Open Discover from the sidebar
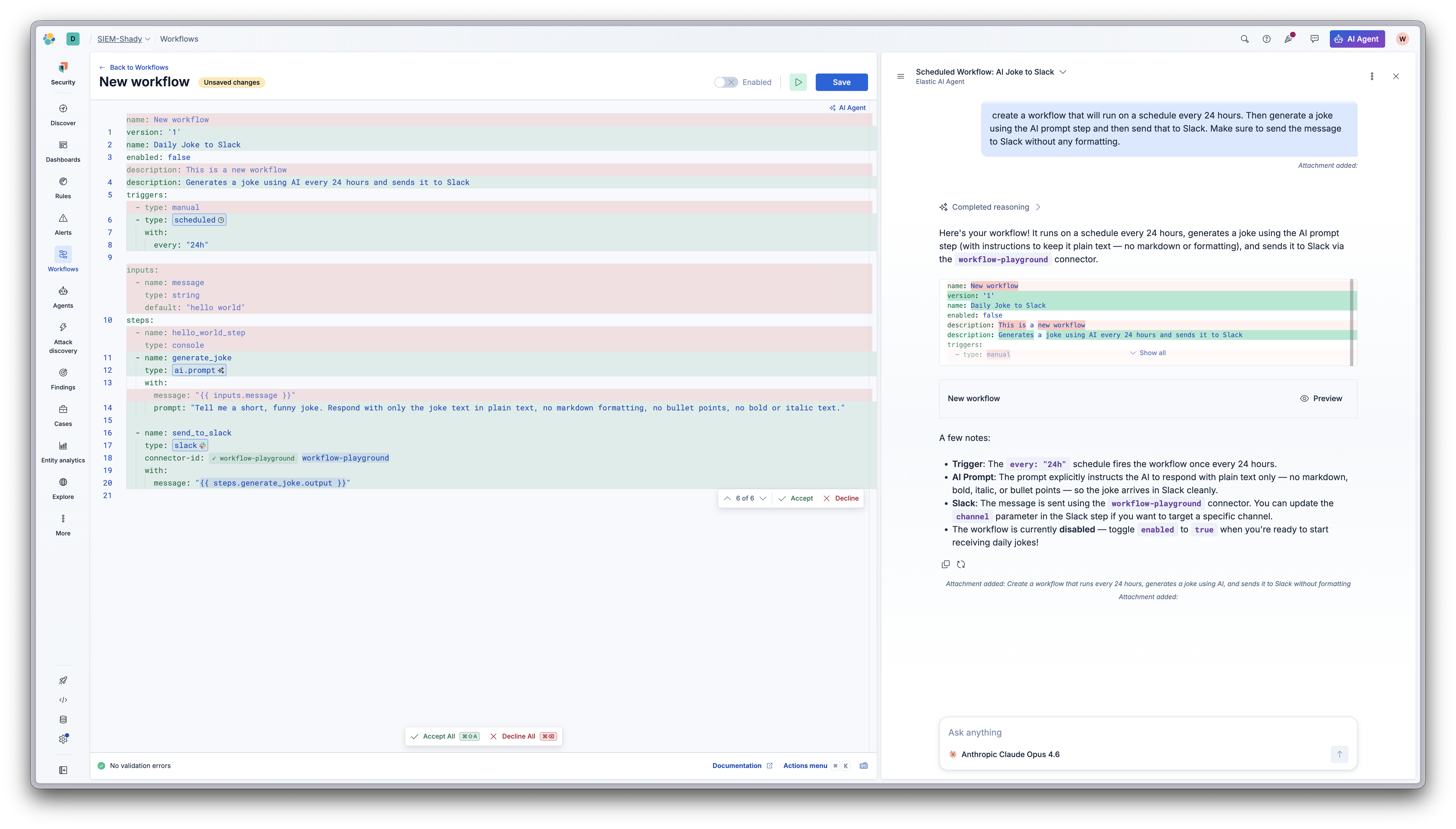 click(x=63, y=114)
